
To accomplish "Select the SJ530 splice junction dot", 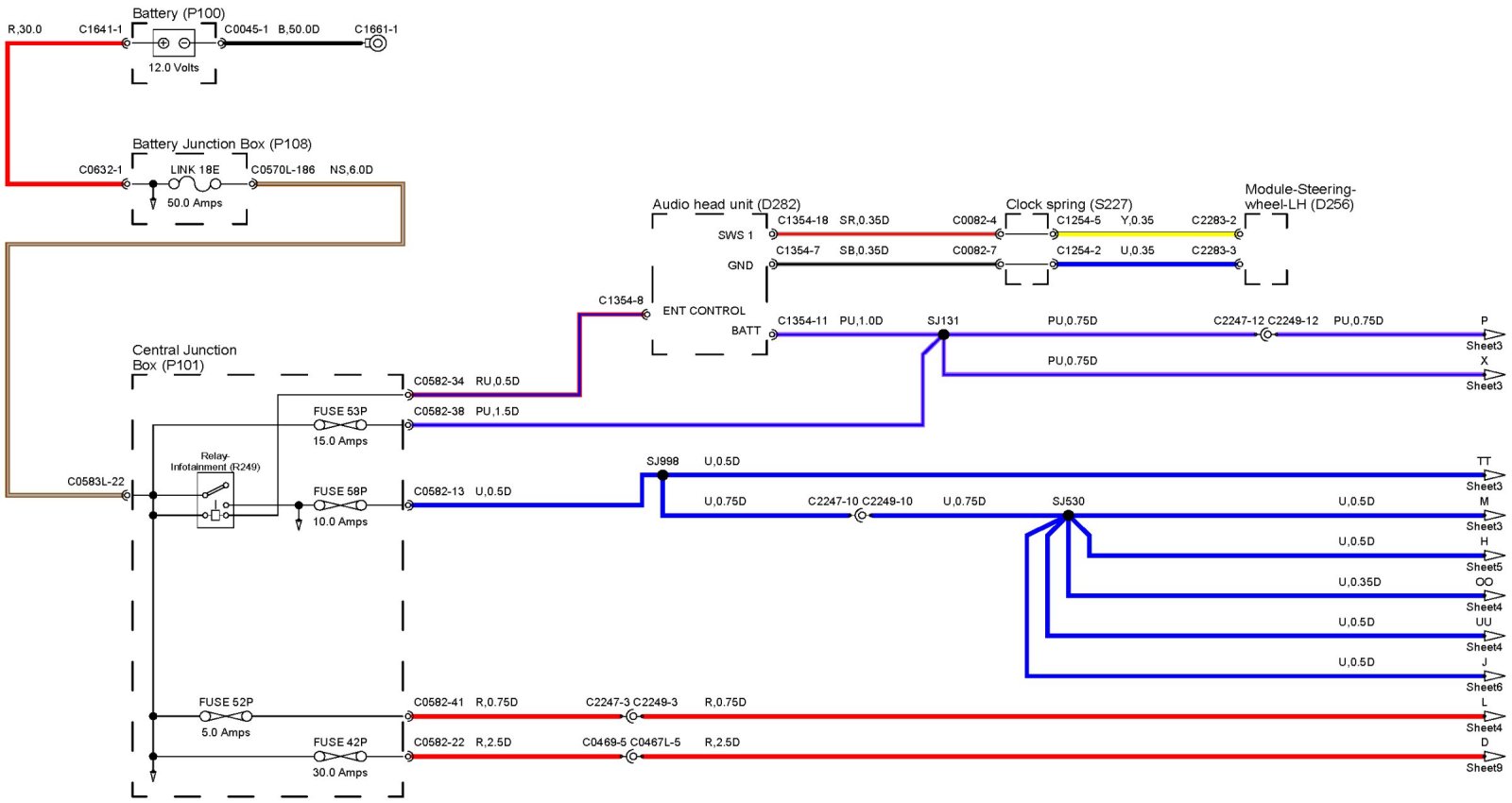I will pyautogui.click(x=1068, y=516).
